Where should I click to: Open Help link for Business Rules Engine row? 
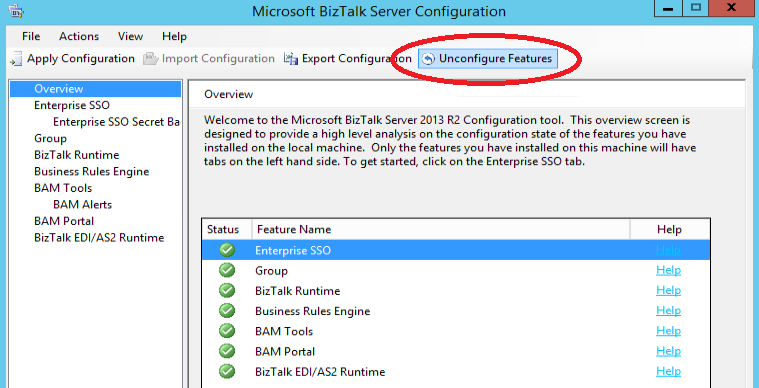tap(668, 311)
